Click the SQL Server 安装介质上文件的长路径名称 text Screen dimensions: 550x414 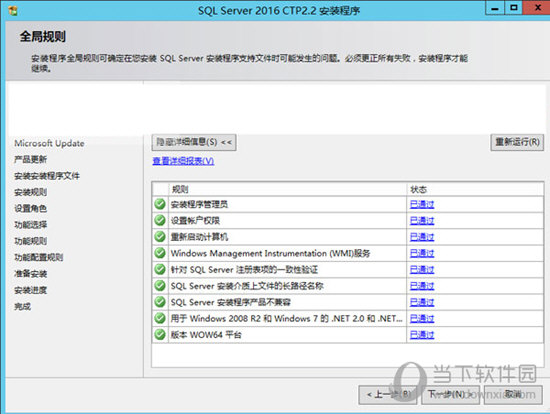(247, 286)
